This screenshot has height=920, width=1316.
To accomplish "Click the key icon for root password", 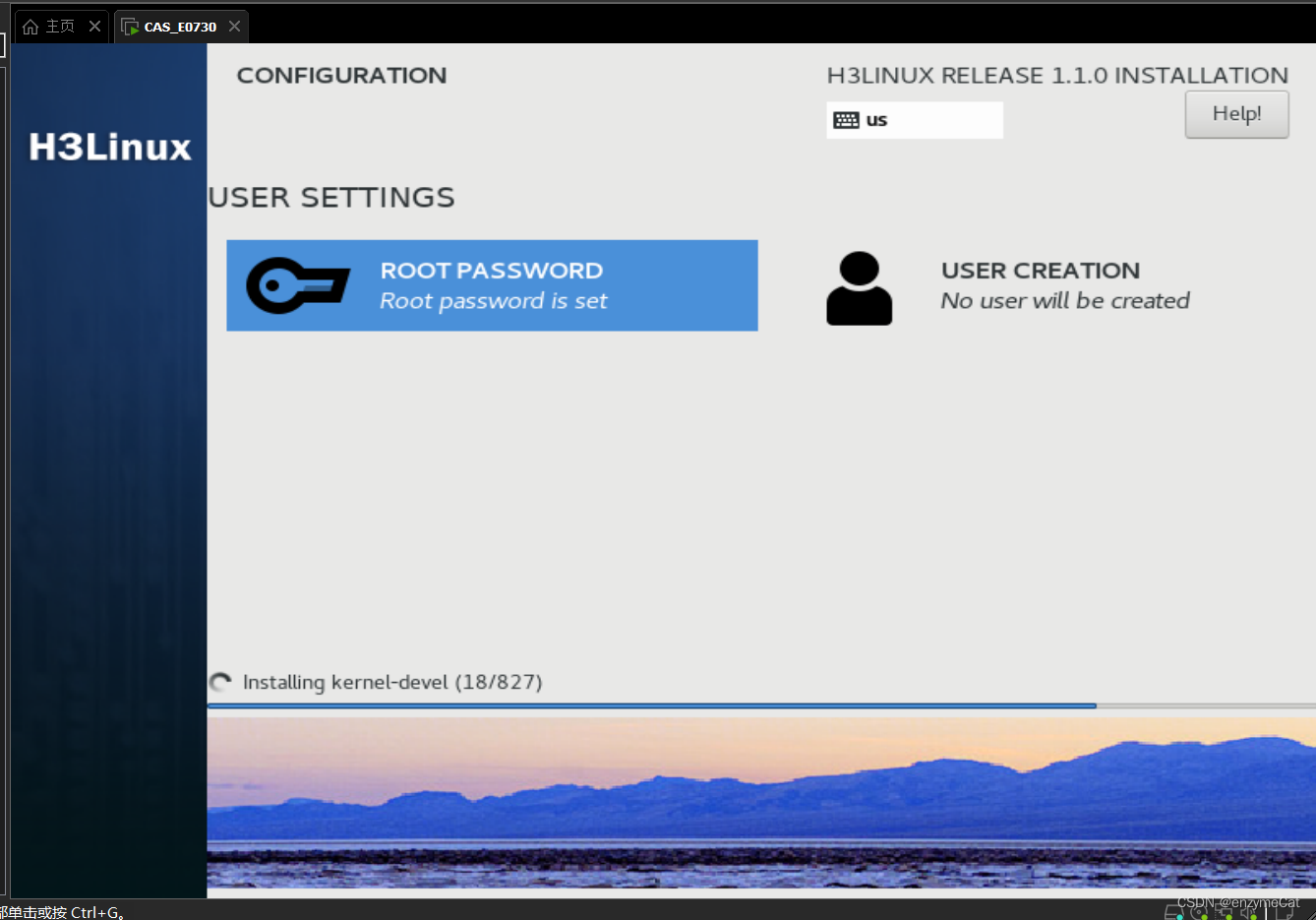I will coord(298,286).
